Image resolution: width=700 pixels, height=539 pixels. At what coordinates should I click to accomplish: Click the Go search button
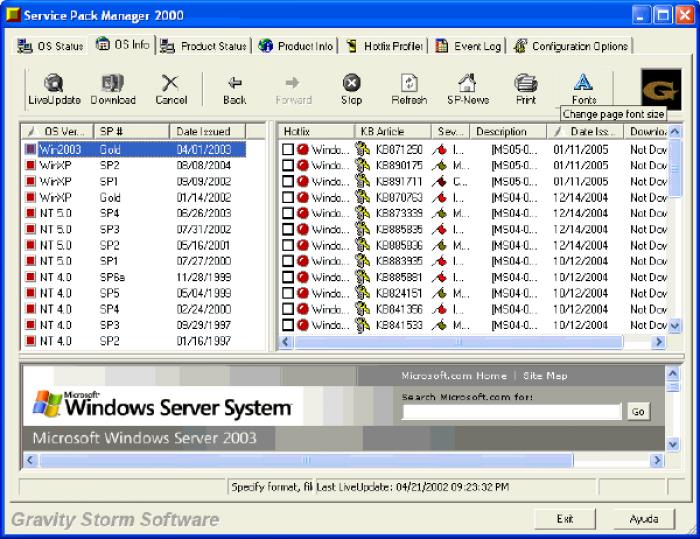(x=638, y=411)
